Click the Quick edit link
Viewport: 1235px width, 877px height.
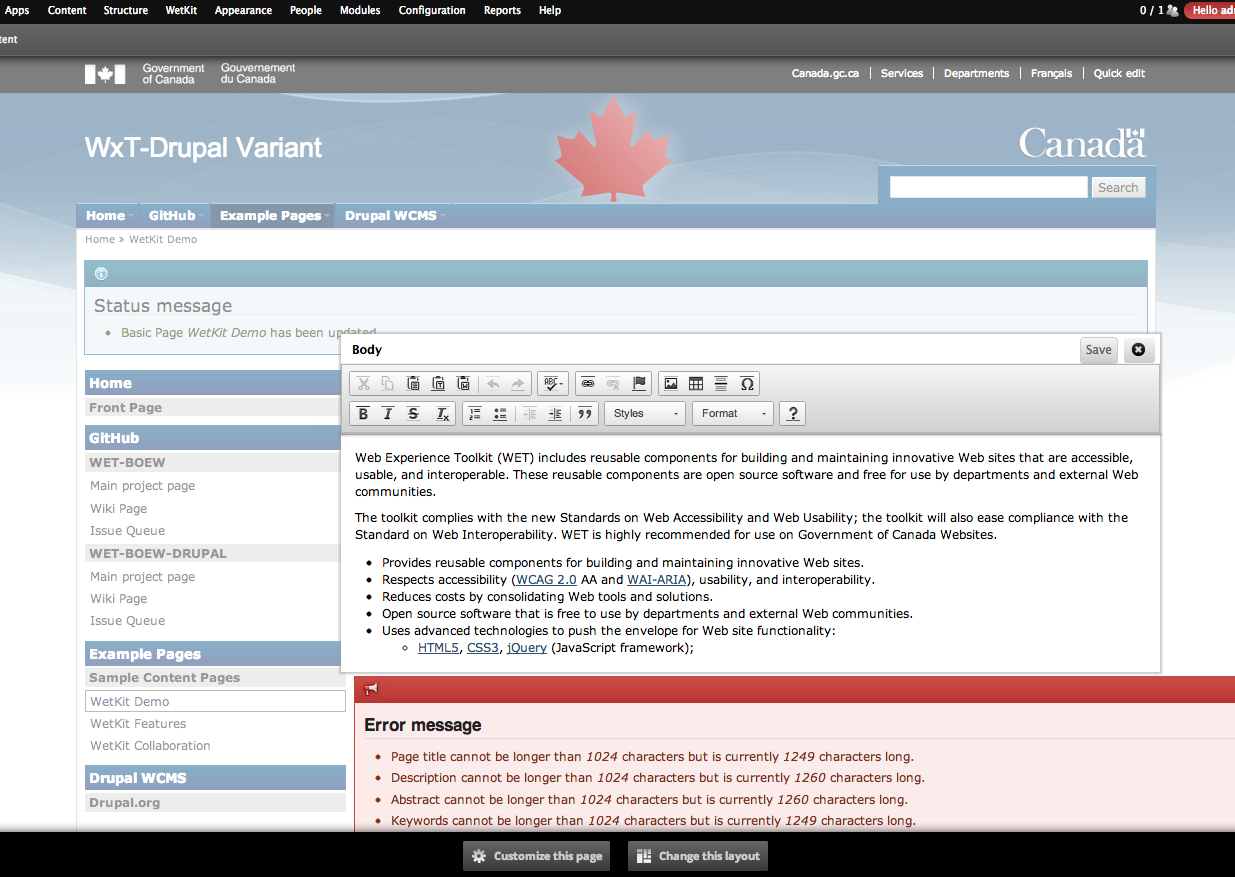pos(1119,73)
